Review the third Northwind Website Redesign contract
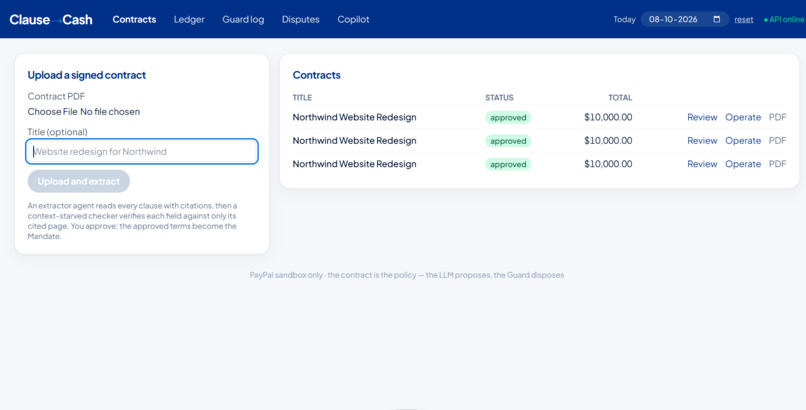The height and width of the screenshot is (410, 806). [702, 164]
